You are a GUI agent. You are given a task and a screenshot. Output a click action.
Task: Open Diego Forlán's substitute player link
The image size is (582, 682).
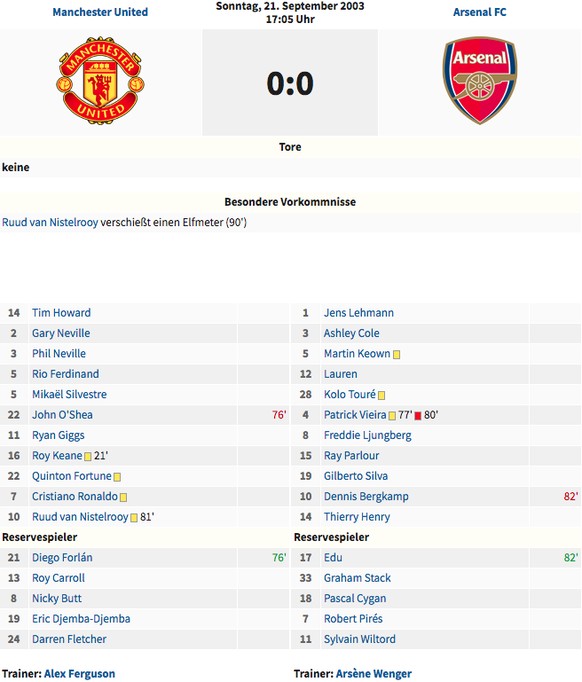[62, 558]
